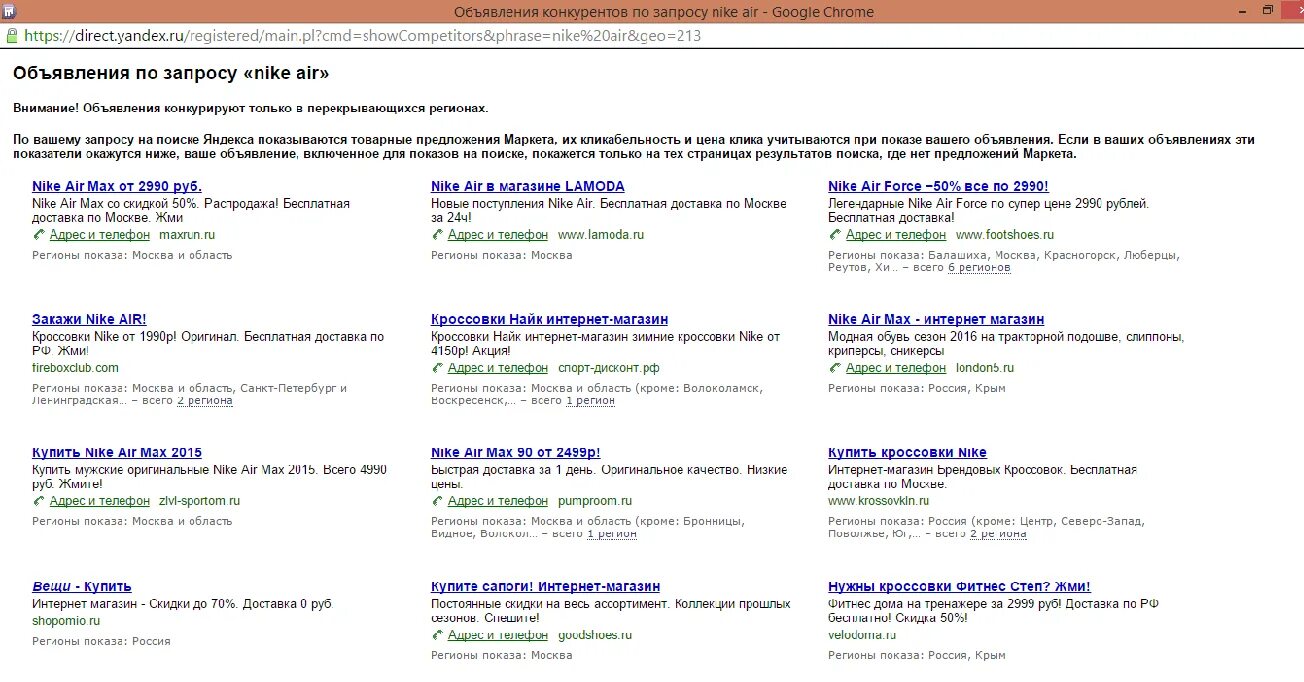Click the zivi-sportom.ru domain text

(199, 501)
